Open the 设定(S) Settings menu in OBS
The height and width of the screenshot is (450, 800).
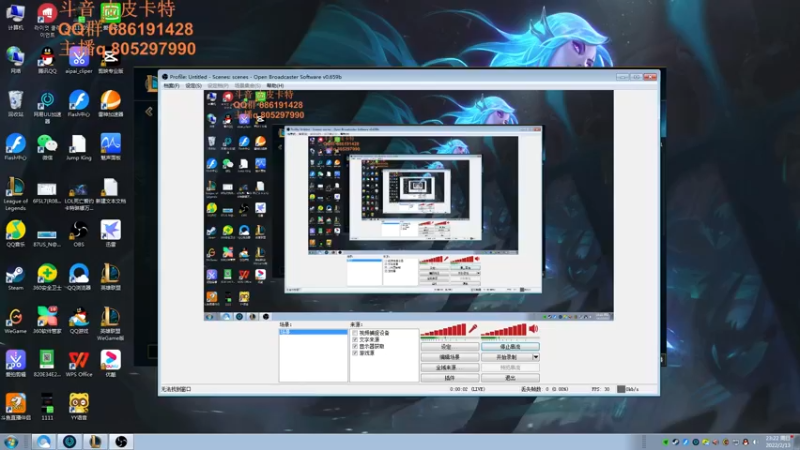click(x=193, y=86)
